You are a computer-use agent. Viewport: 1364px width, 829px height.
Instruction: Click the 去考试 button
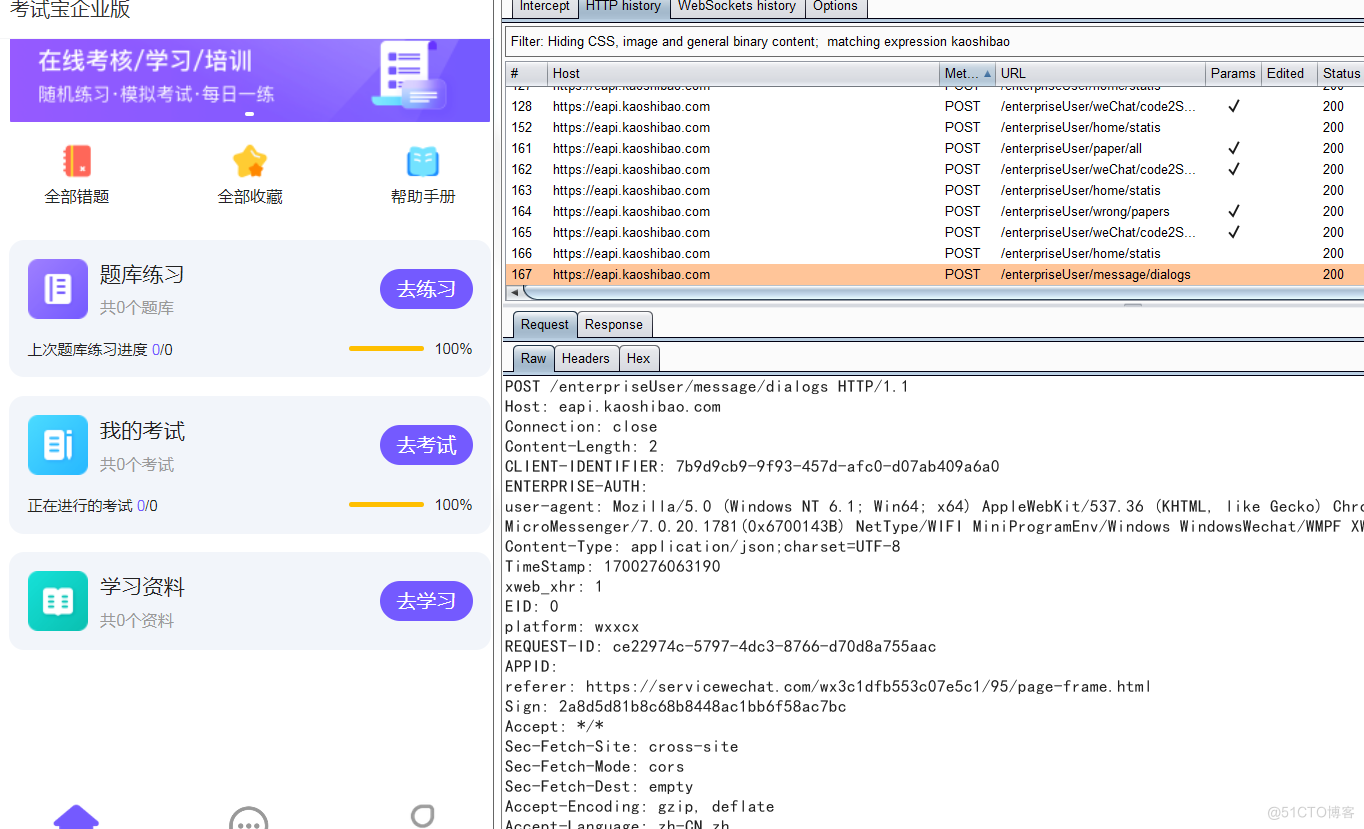point(426,445)
